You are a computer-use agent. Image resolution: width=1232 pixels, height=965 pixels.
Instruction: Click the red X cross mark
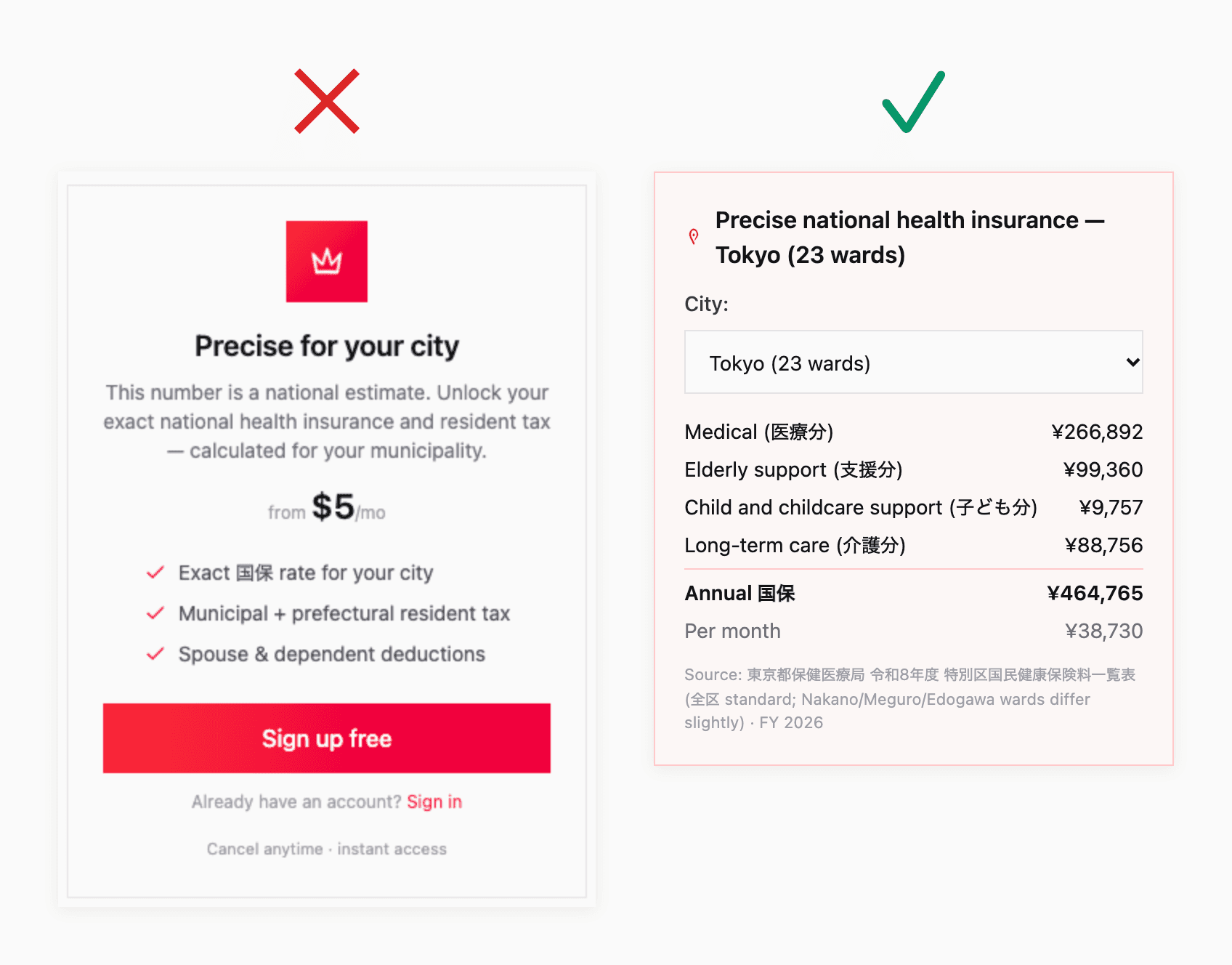[x=327, y=101]
